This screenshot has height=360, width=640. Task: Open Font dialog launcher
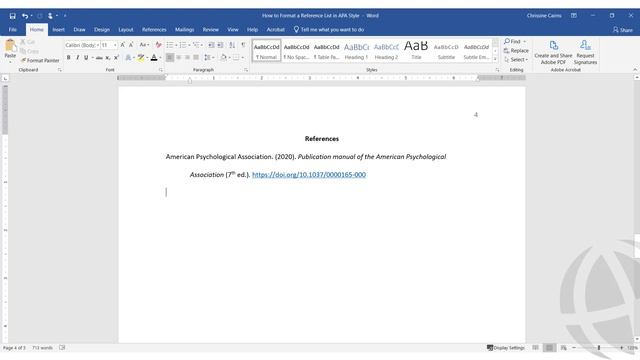pos(160,70)
